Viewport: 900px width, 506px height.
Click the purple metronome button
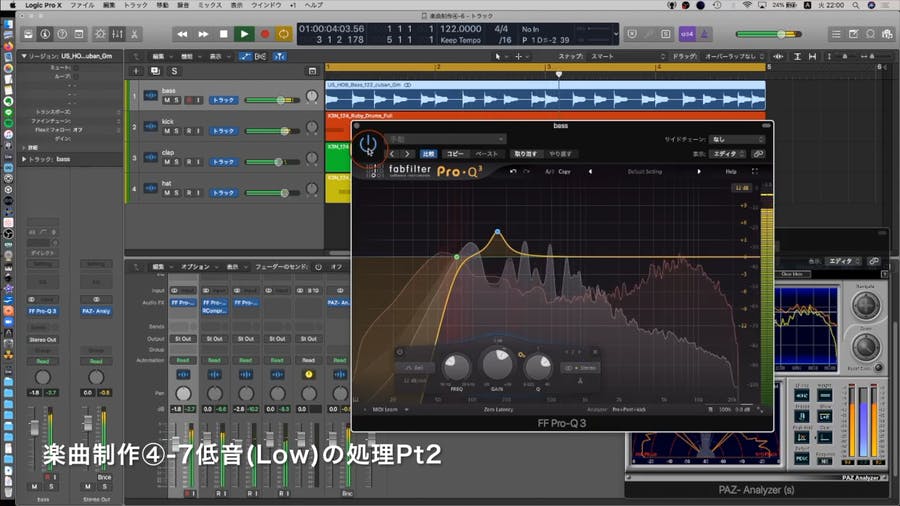pos(704,34)
